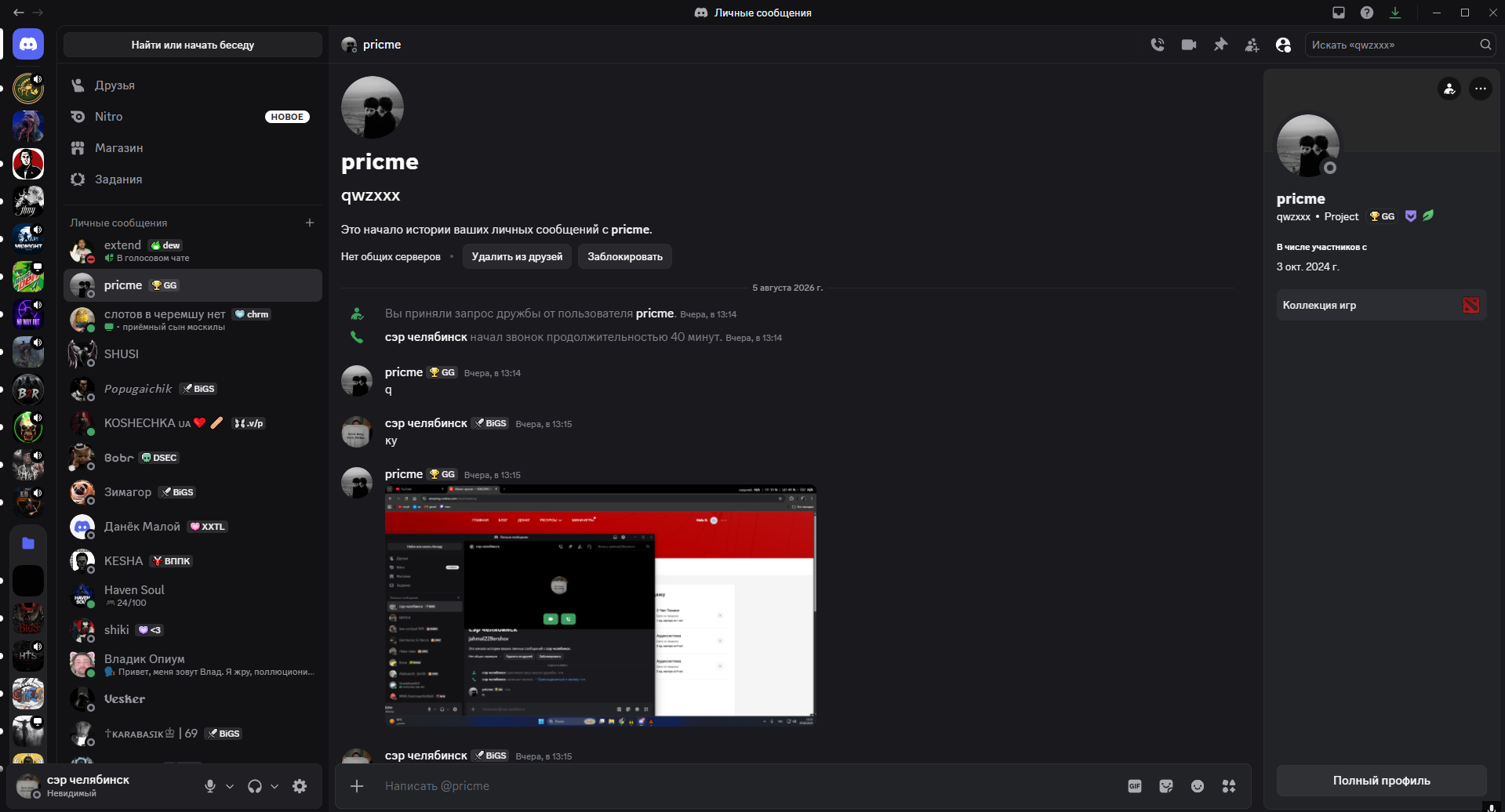Select the Bobr direct message
1505x812 pixels.
[193, 458]
